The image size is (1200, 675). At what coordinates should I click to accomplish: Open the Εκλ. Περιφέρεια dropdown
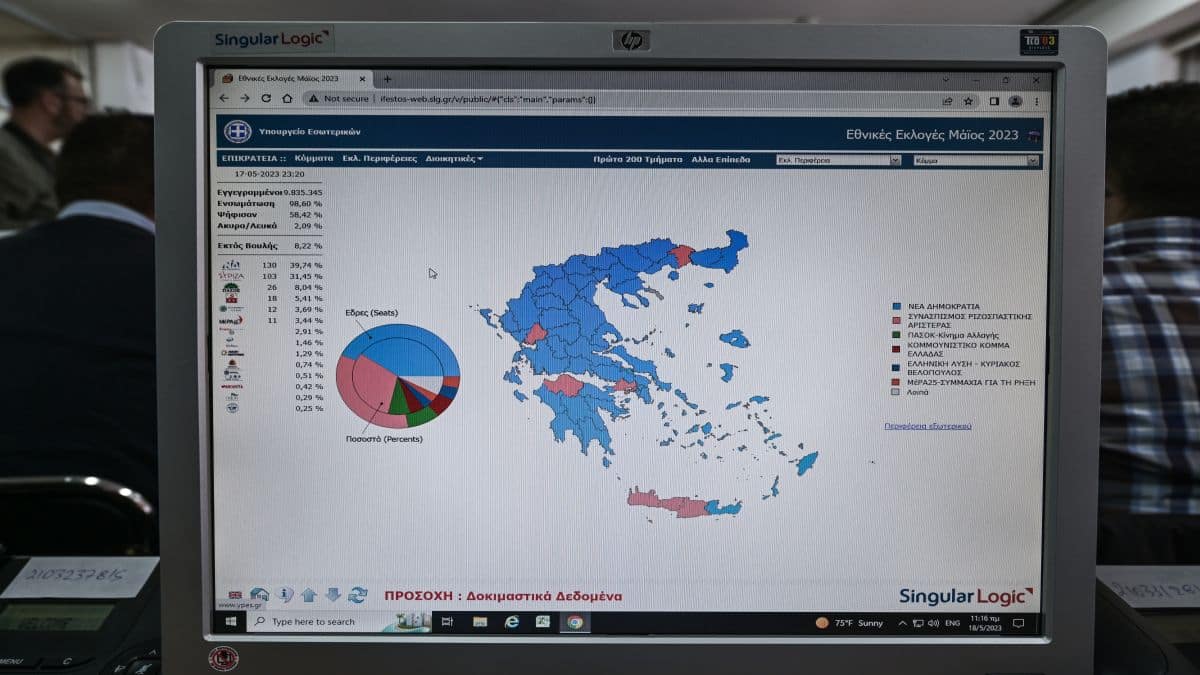point(838,160)
